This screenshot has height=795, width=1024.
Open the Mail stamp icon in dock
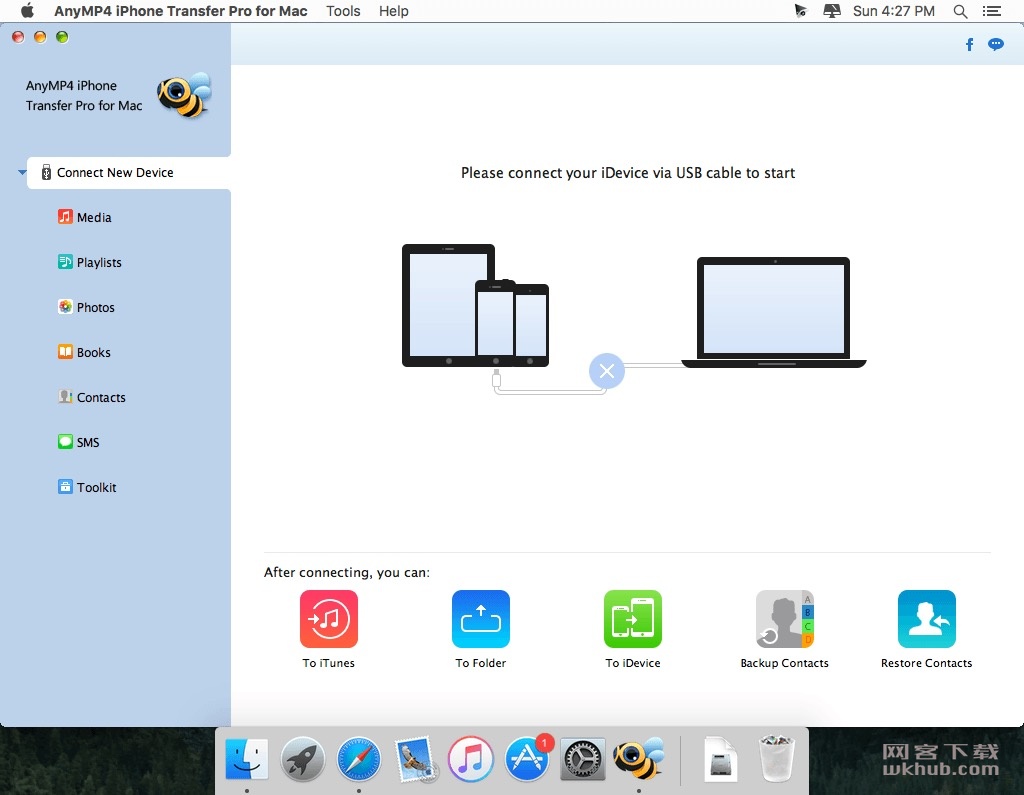(415, 759)
